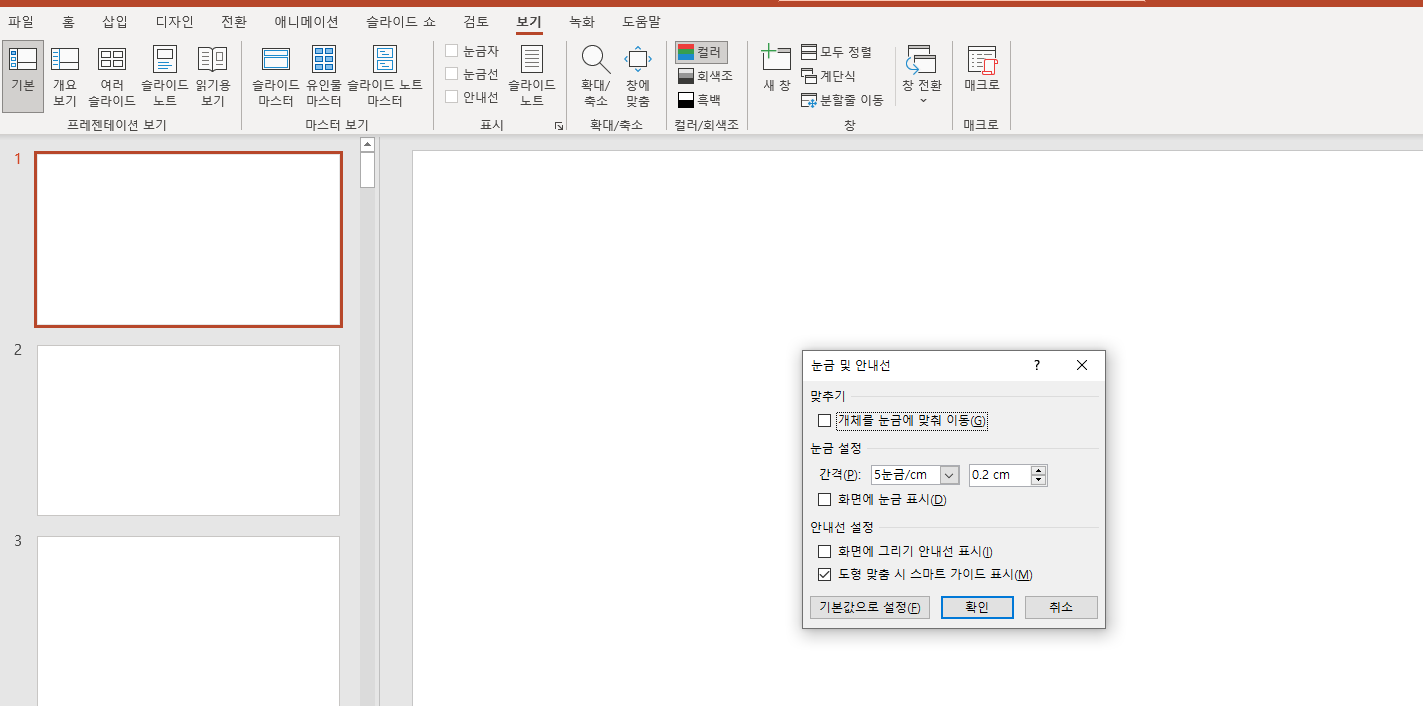
Task: Enable the 눈금자 (ruler) checkbox
Action: 451,50
